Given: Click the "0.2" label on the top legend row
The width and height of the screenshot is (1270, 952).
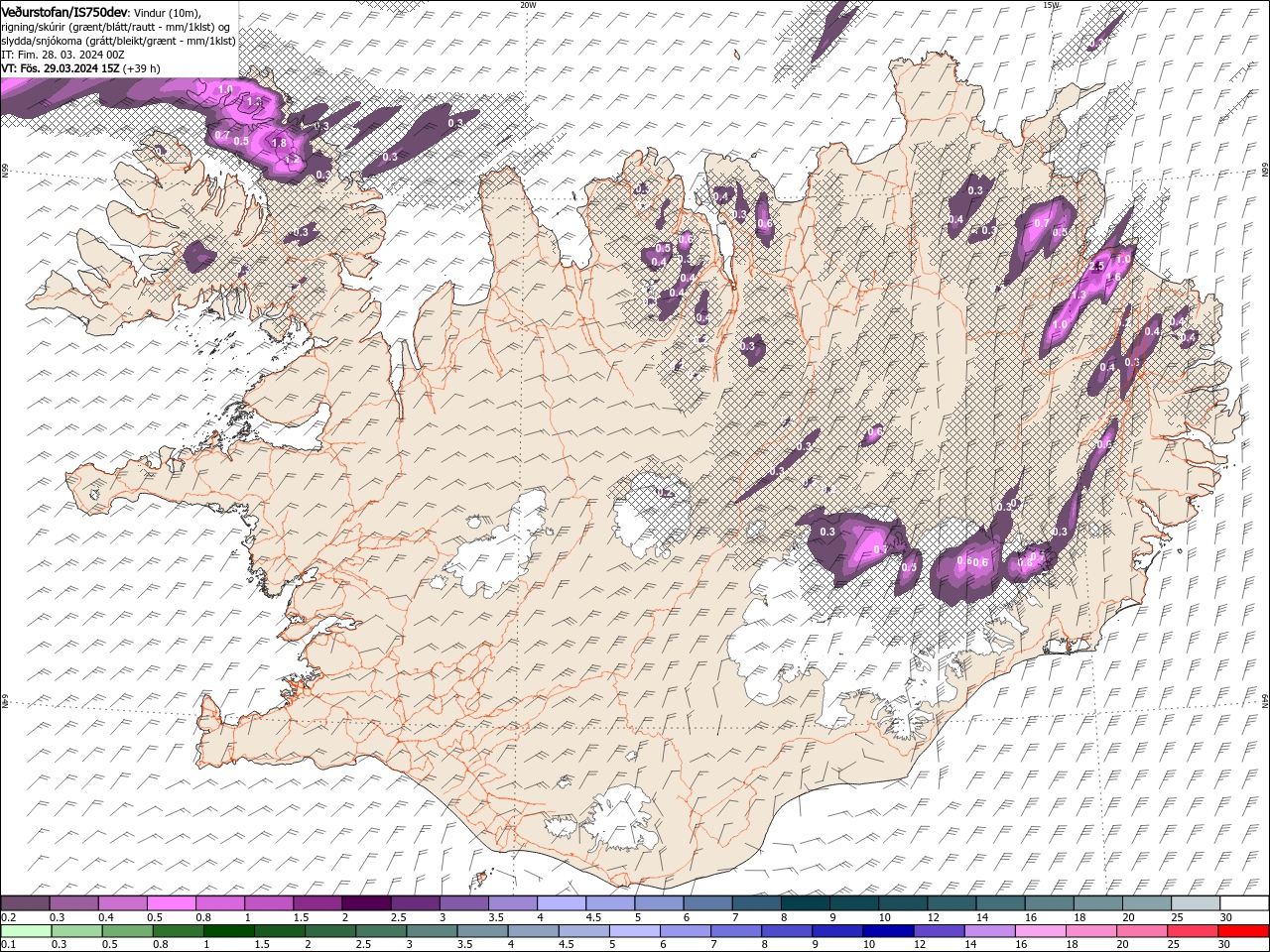Looking at the screenshot, I should (x=8, y=917).
